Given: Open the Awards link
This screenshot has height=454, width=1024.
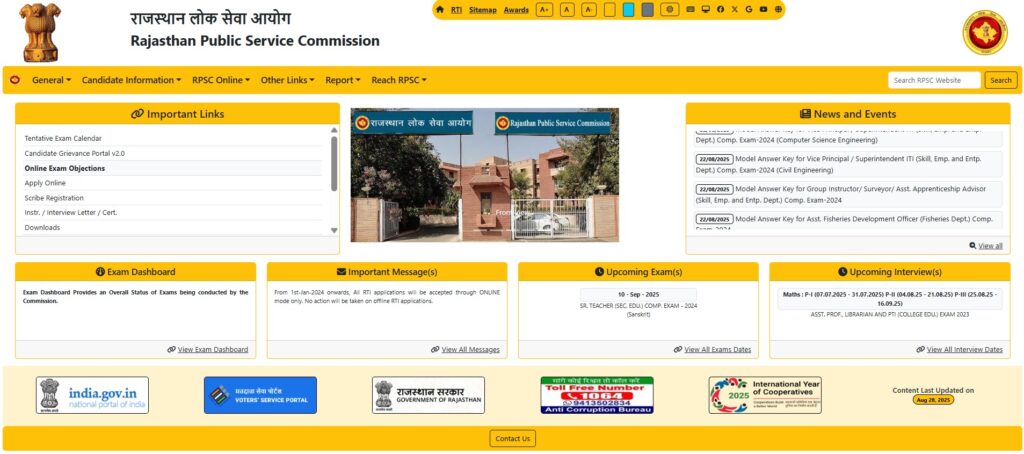Looking at the screenshot, I should [x=516, y=10].
